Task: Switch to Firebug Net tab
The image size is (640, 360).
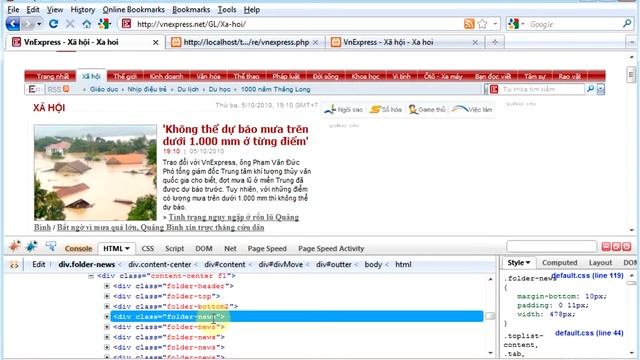Action: (230, 248)
